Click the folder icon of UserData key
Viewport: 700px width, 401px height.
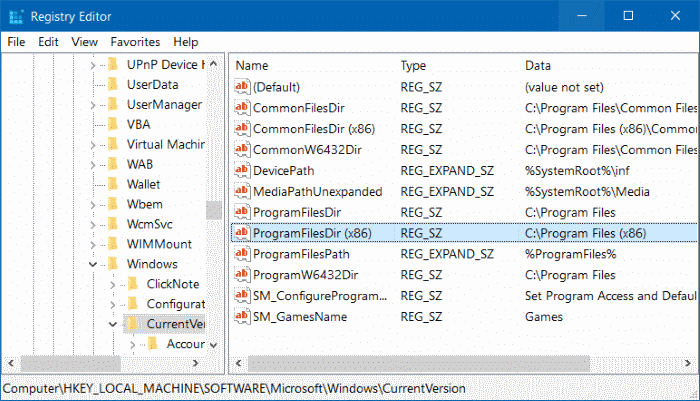(113, 84)
